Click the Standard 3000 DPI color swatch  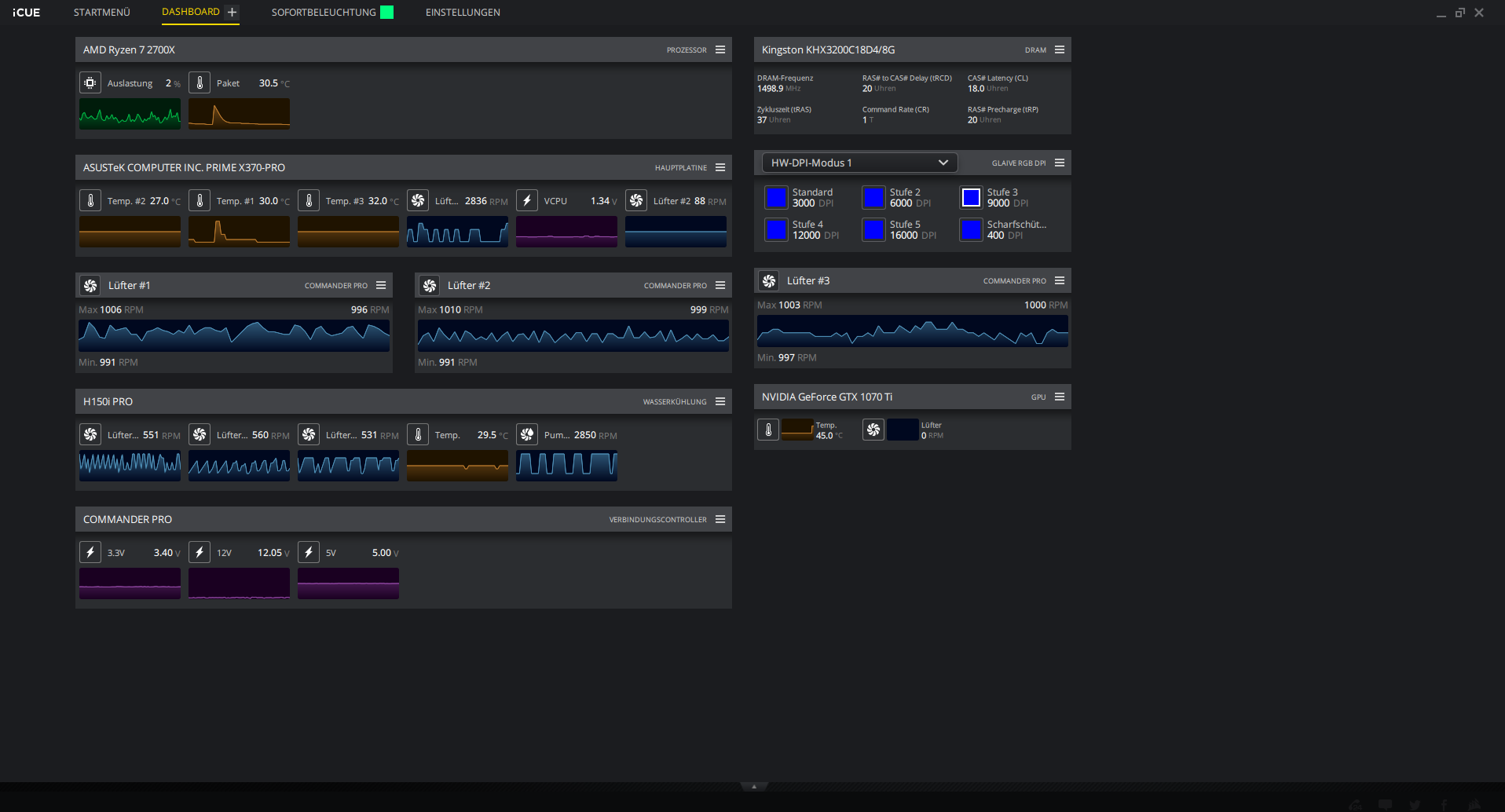click(776, 197)
